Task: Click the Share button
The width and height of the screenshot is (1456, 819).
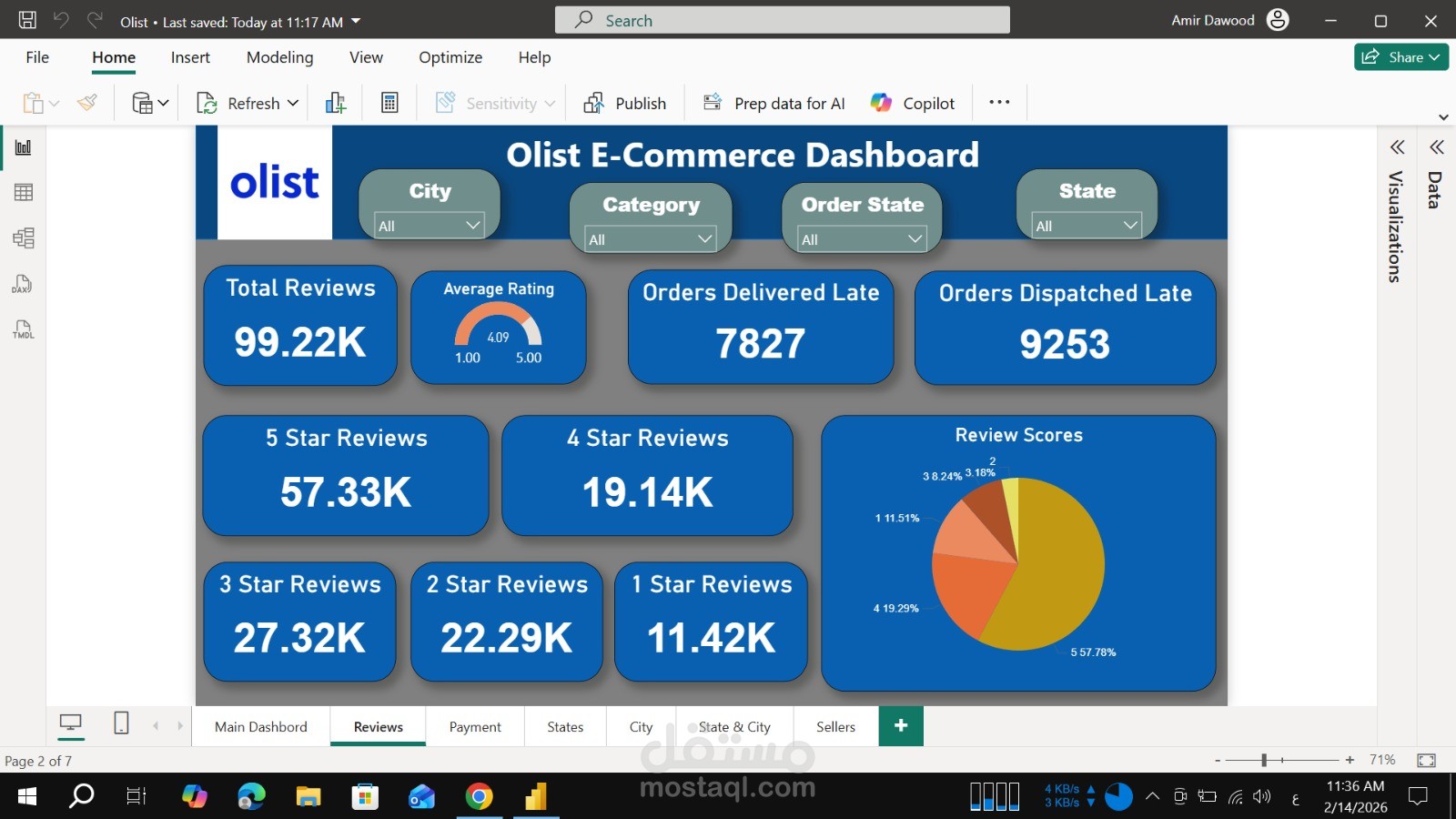Action: click(x=1400, y=56)
